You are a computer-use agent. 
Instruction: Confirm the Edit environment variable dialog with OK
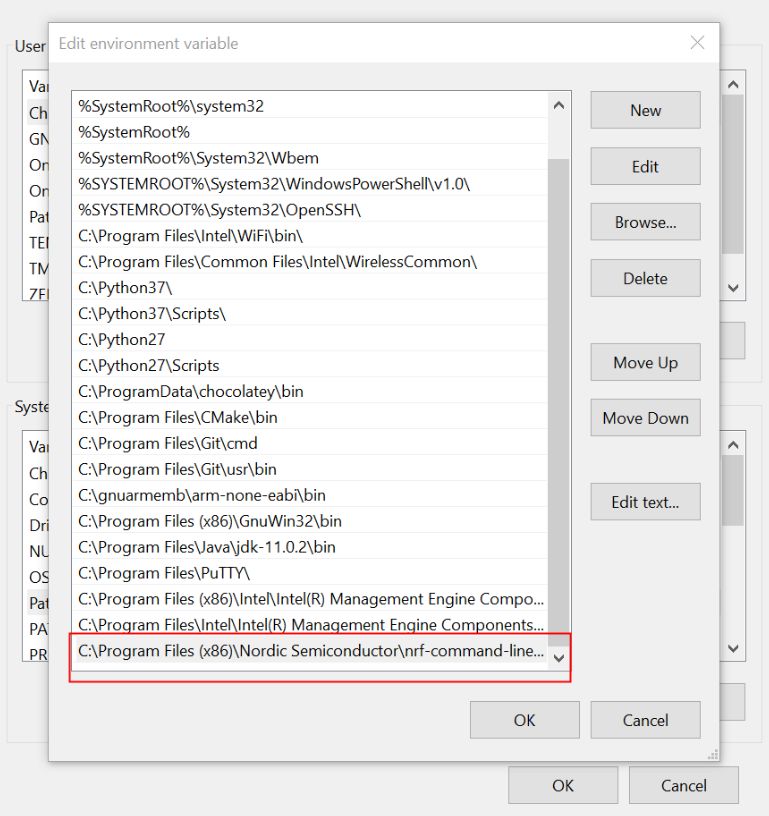pyautogui.click(x=524, y=720)
